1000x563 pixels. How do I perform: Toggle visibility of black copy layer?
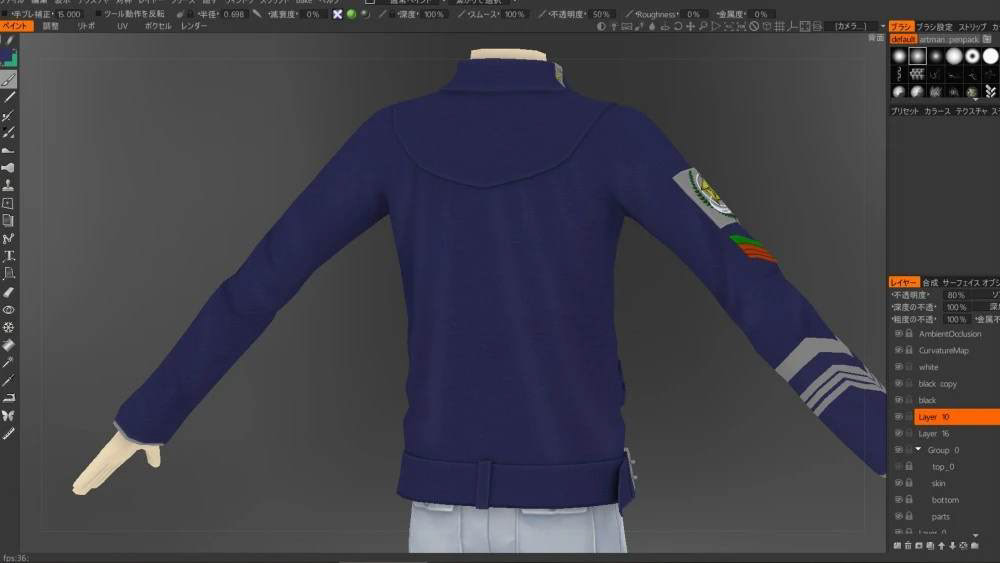[899, 383]
